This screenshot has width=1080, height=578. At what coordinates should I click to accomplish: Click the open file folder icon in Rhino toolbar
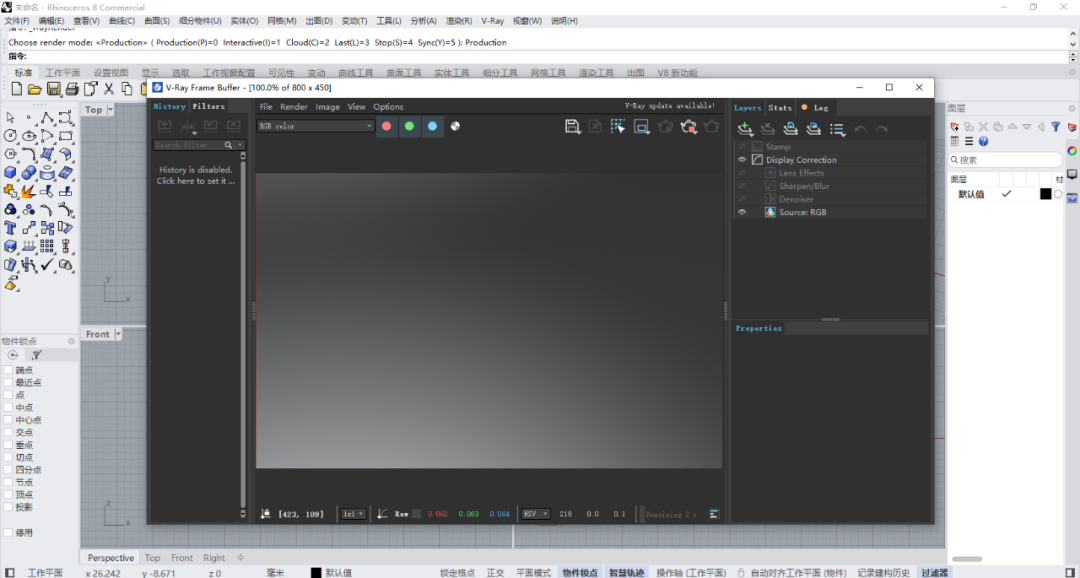tap(35, 89)
